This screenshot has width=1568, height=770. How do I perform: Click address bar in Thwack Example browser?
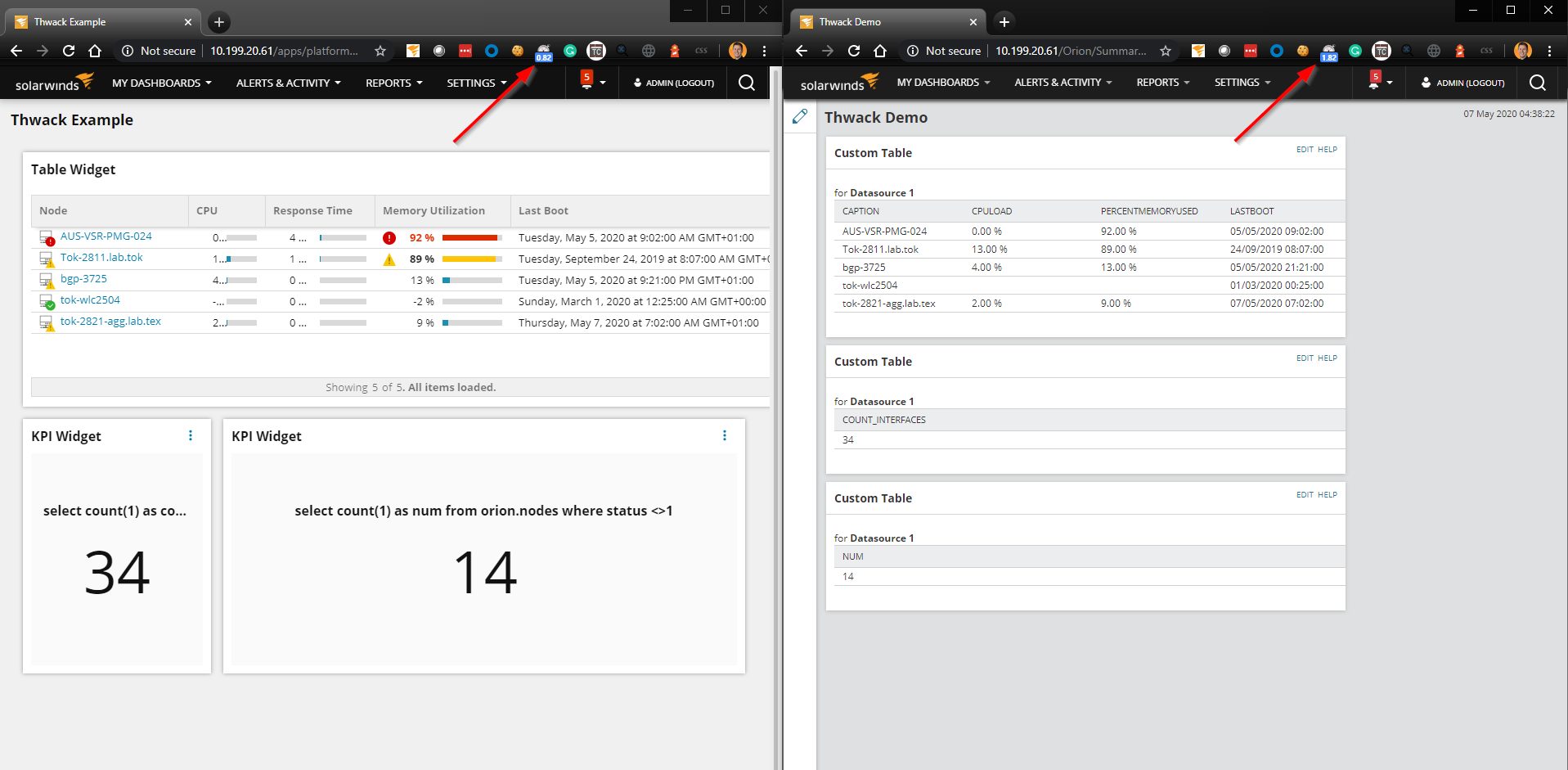point(254,51)
